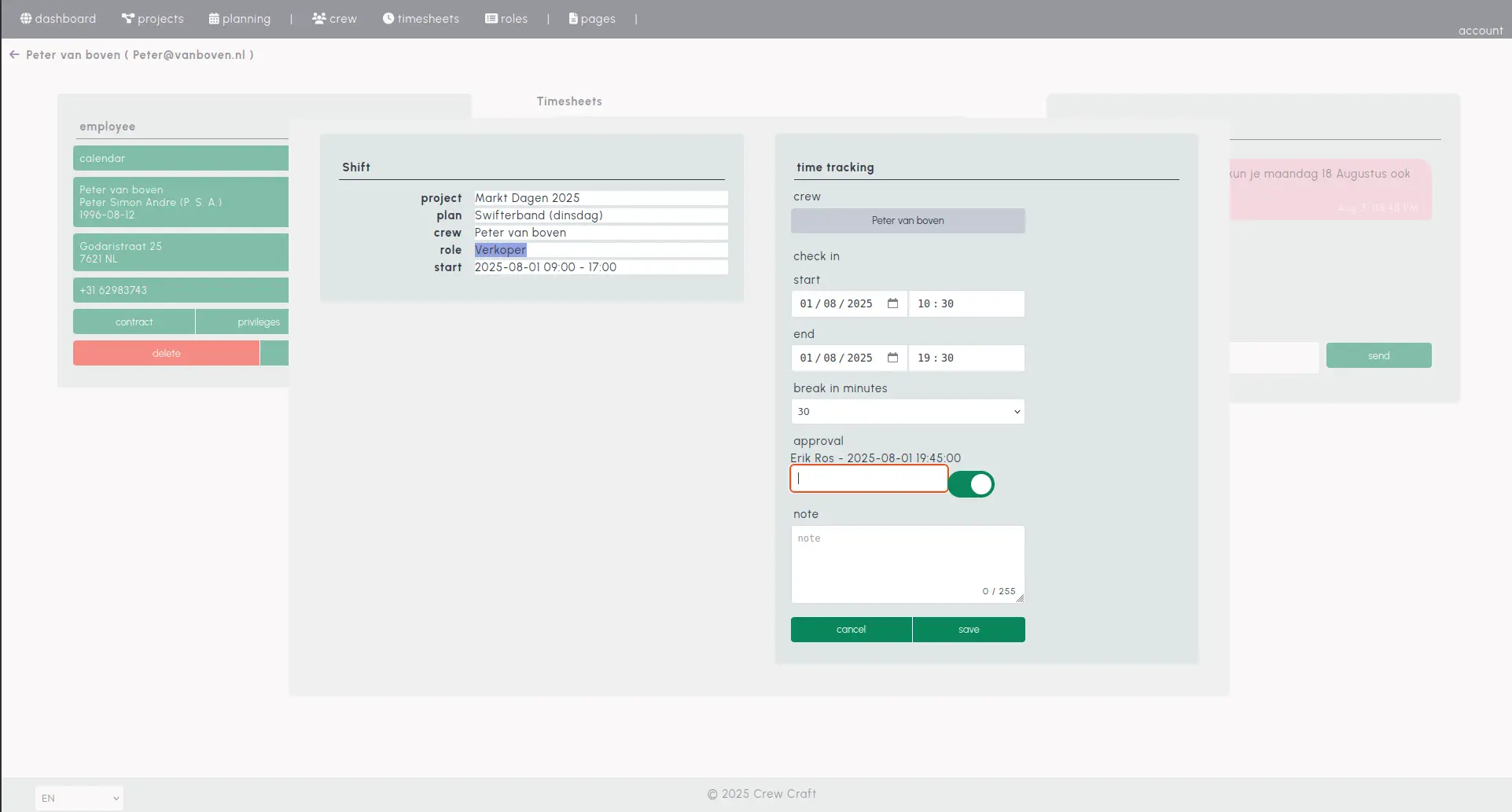The width and height of the screenshot is (1512, 812).
Task: Click the crew icon in the top bar
Action: click(x=318, y=18)
